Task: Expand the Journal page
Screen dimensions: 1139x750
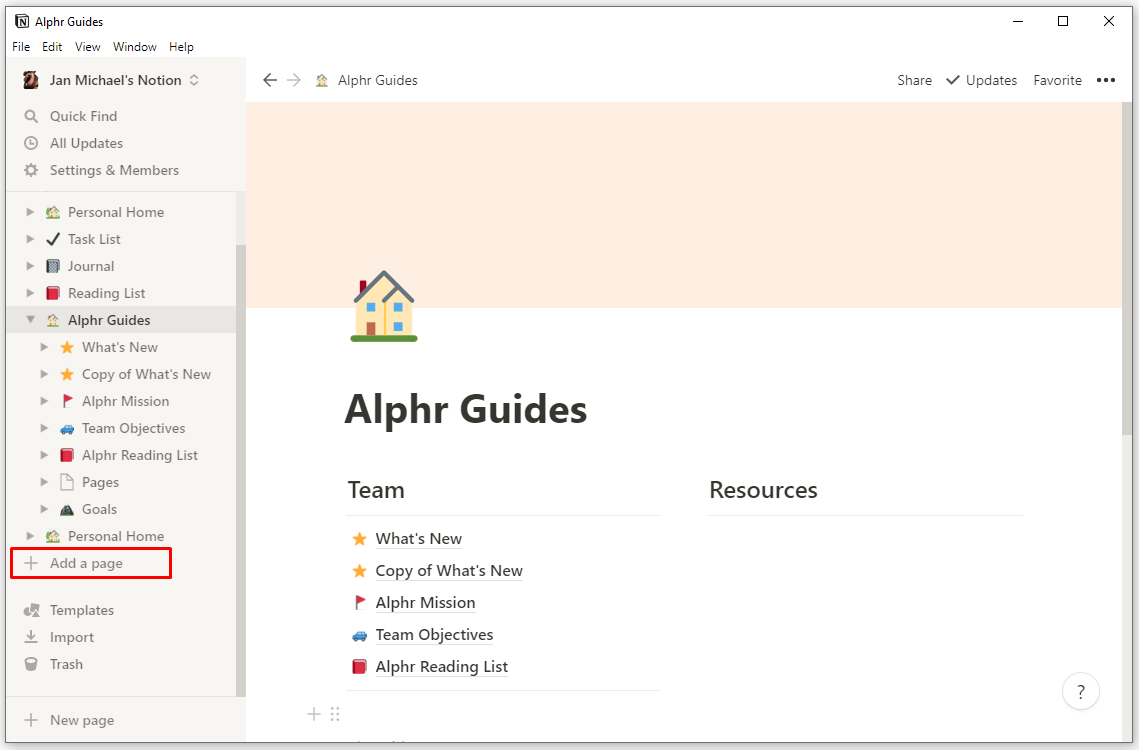Action: click(x=30, y=266)
